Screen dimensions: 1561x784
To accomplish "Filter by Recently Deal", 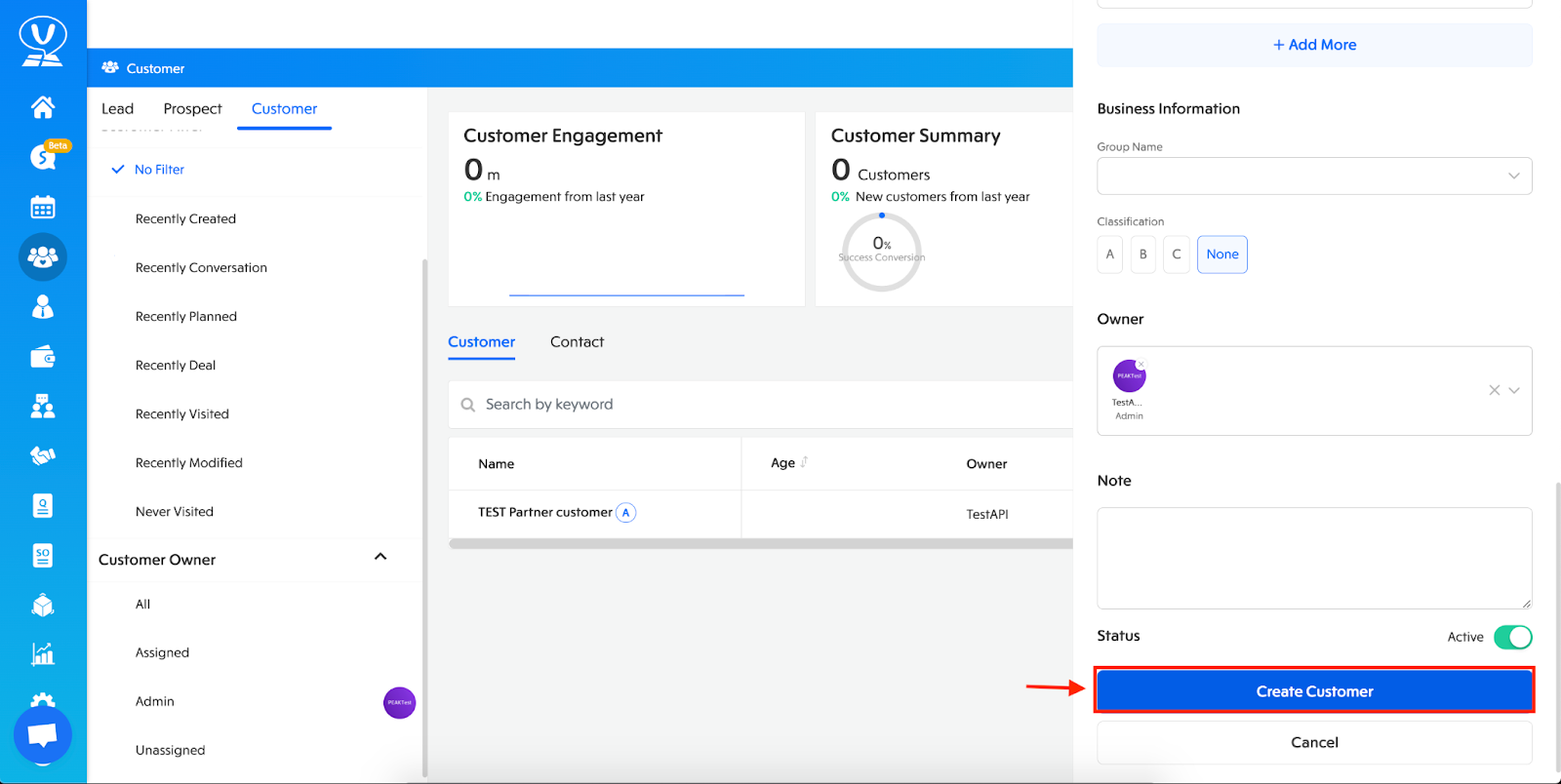I will [x=176, y=366].
